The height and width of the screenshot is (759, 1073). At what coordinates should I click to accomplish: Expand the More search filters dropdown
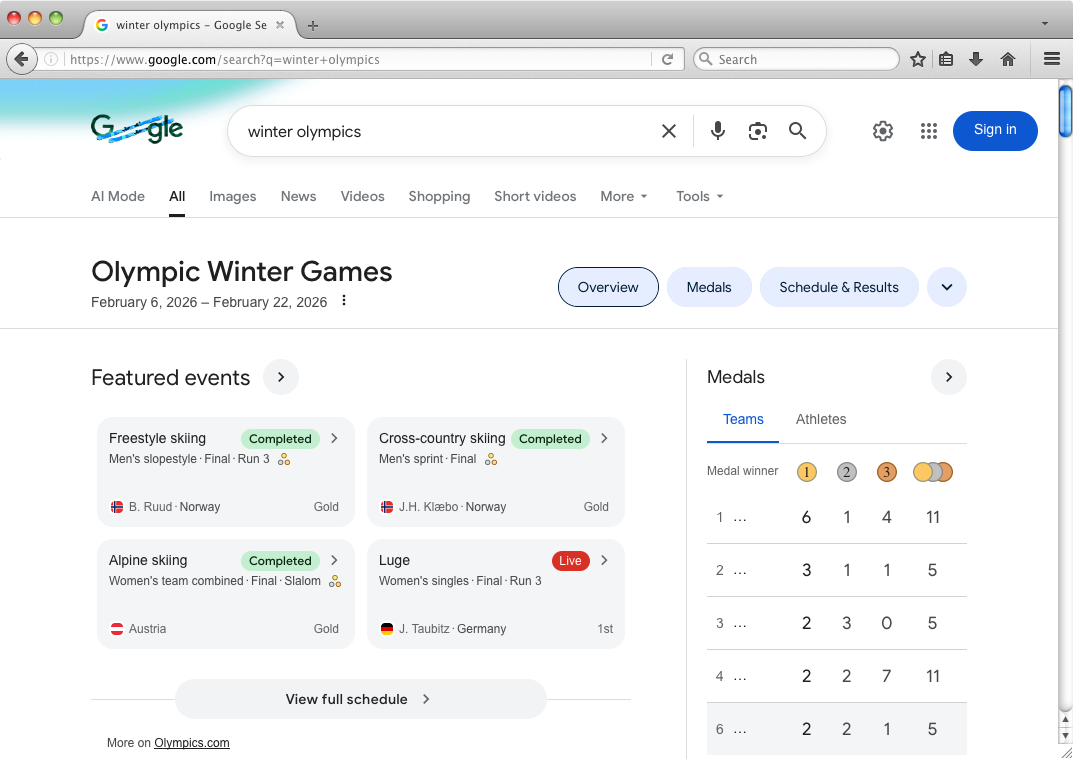click(x=623, y=196)
